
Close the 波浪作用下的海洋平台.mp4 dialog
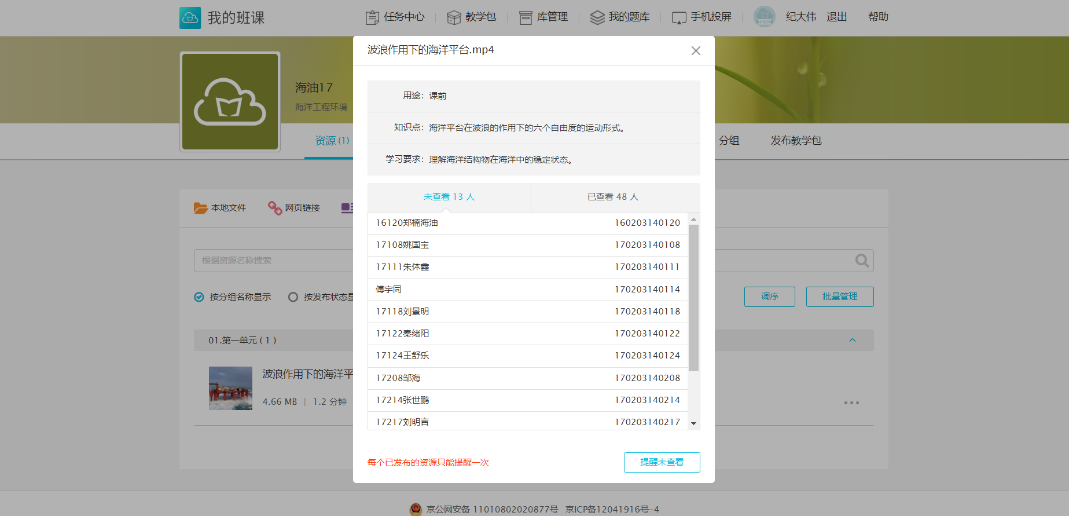pos(696,50)
